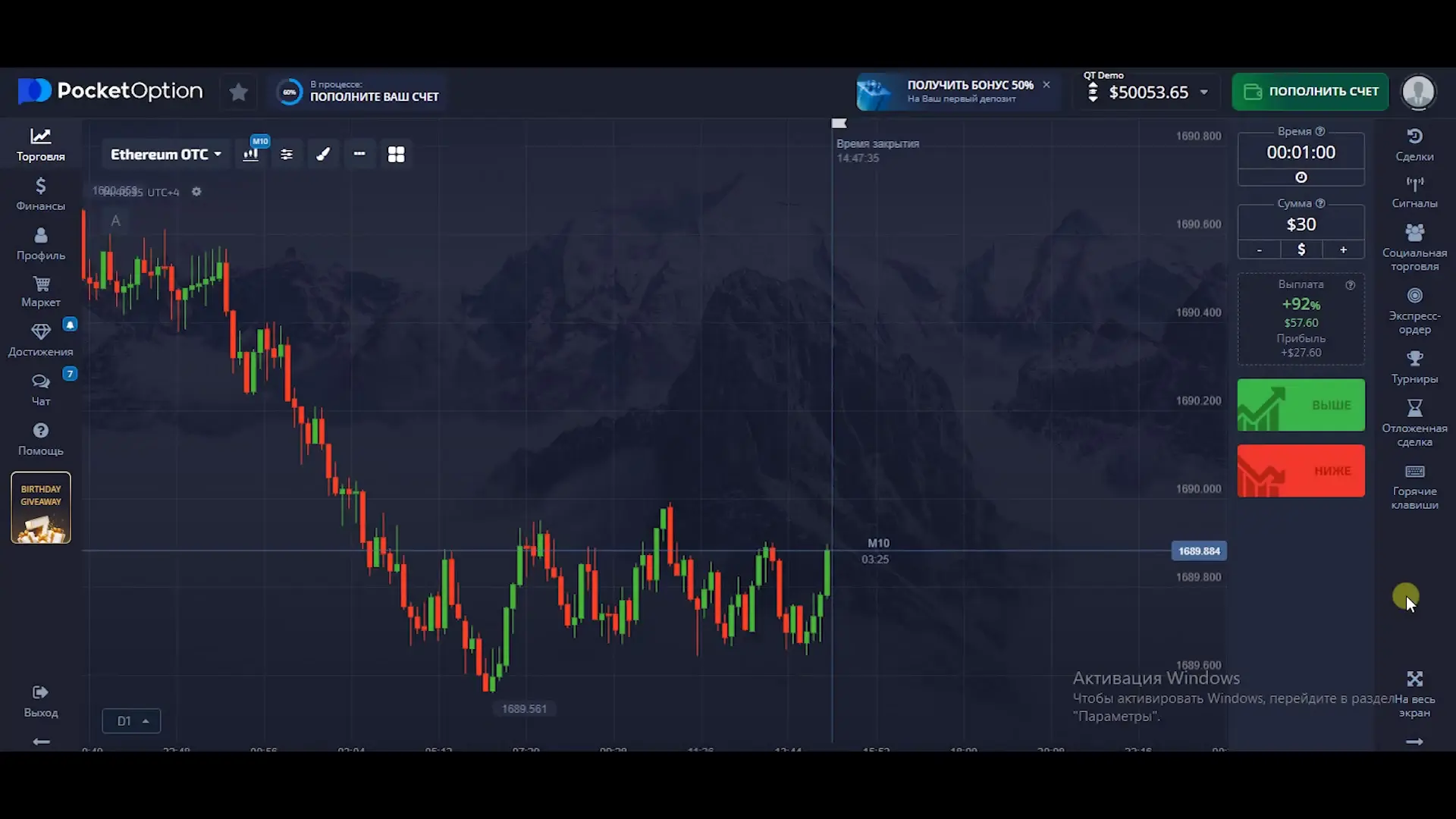Expand the QT Demo balance dropdown
This screenshot has width=1456, height=819.
click(1203, 93)
